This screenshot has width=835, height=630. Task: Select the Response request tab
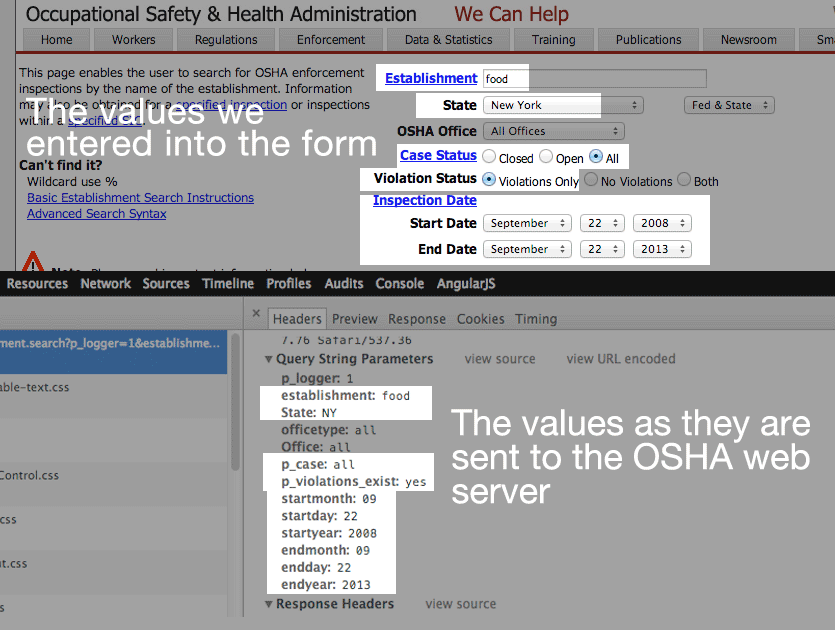[x=417, y=319]
